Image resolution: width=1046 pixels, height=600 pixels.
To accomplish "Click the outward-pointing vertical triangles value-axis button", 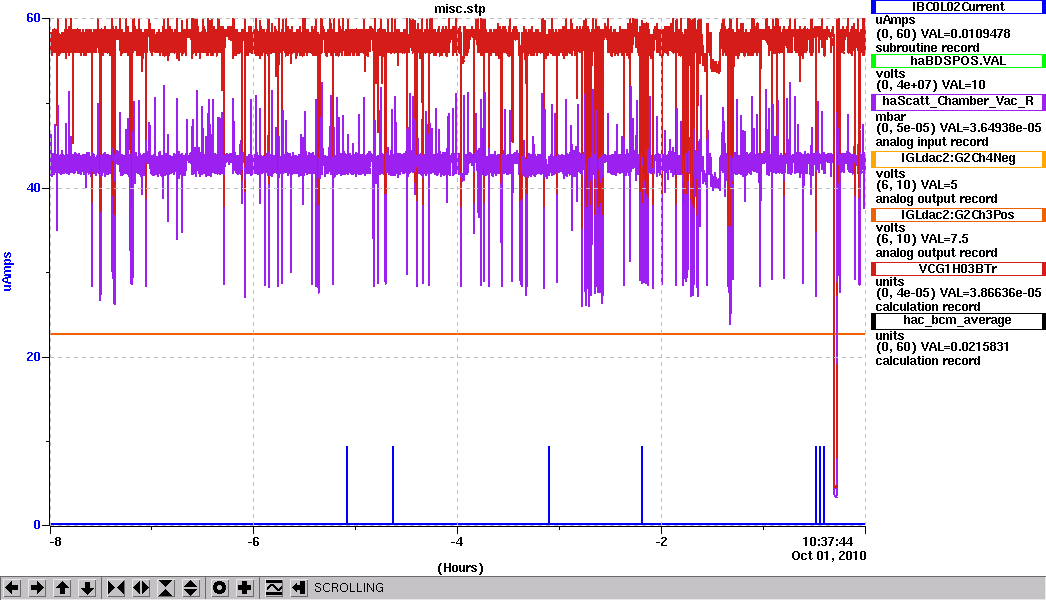I will click(x=191, y=588).
